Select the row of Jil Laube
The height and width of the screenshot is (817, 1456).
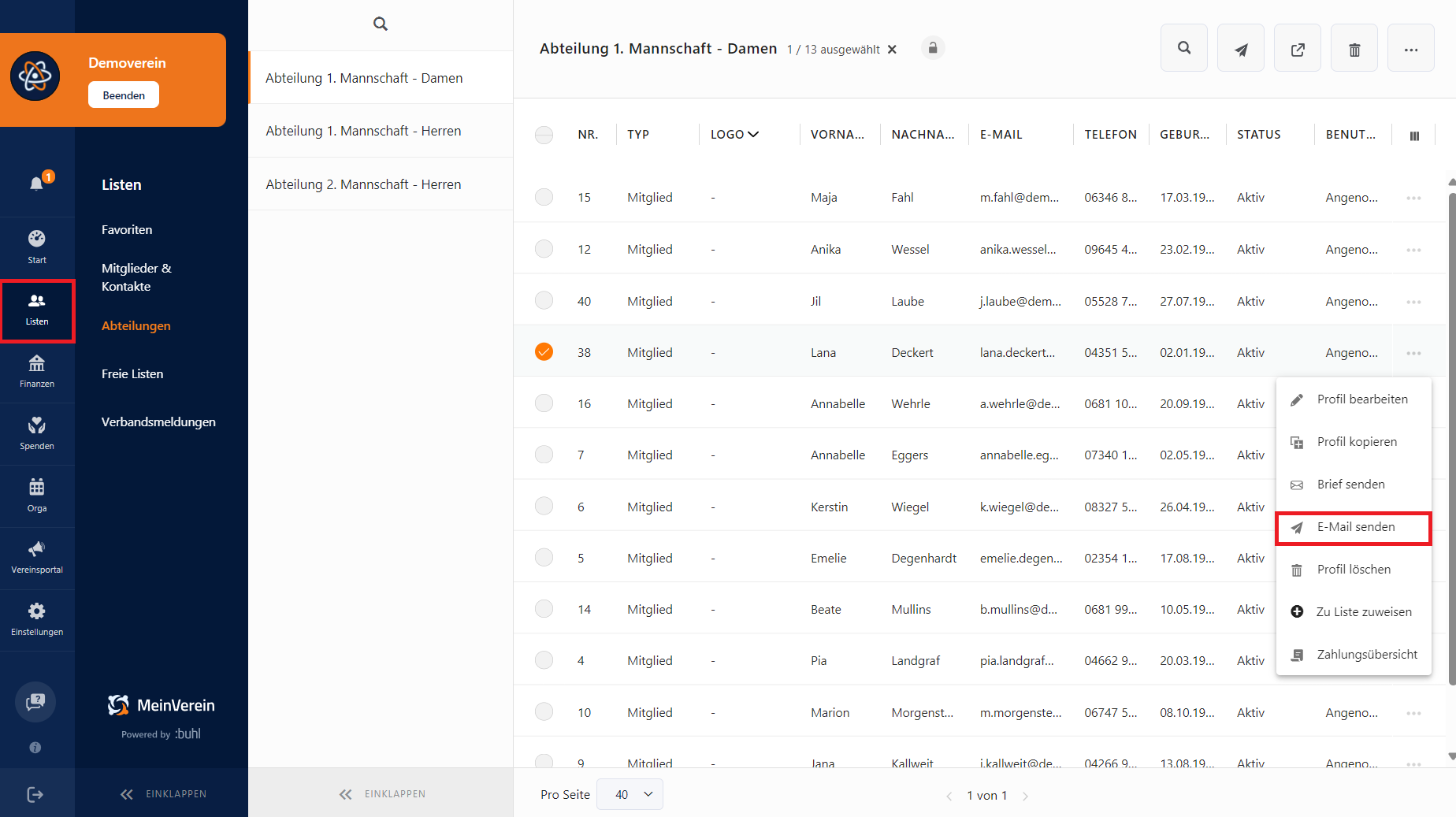(544, 300)
